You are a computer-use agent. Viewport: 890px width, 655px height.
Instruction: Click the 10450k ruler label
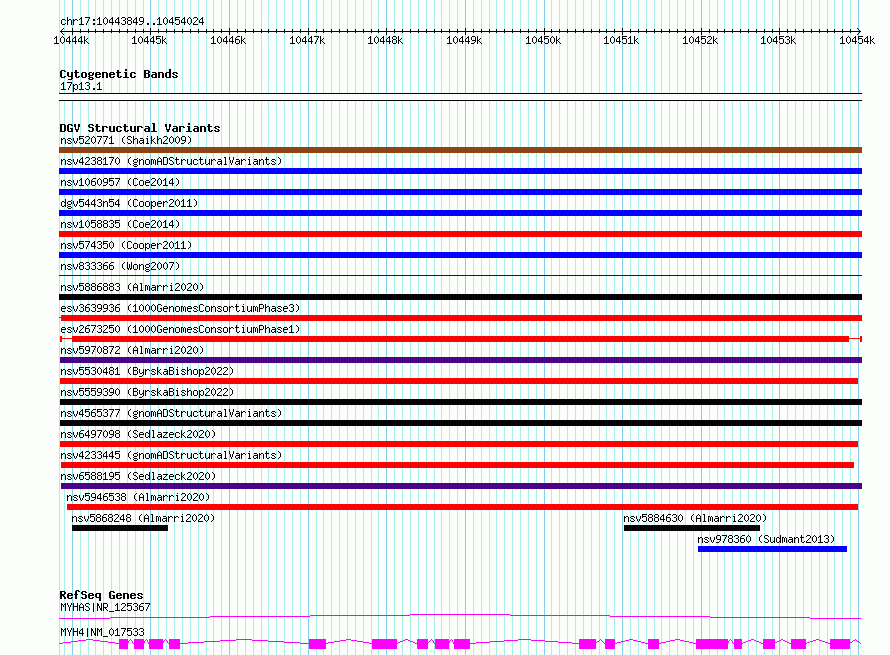point(543,40)
